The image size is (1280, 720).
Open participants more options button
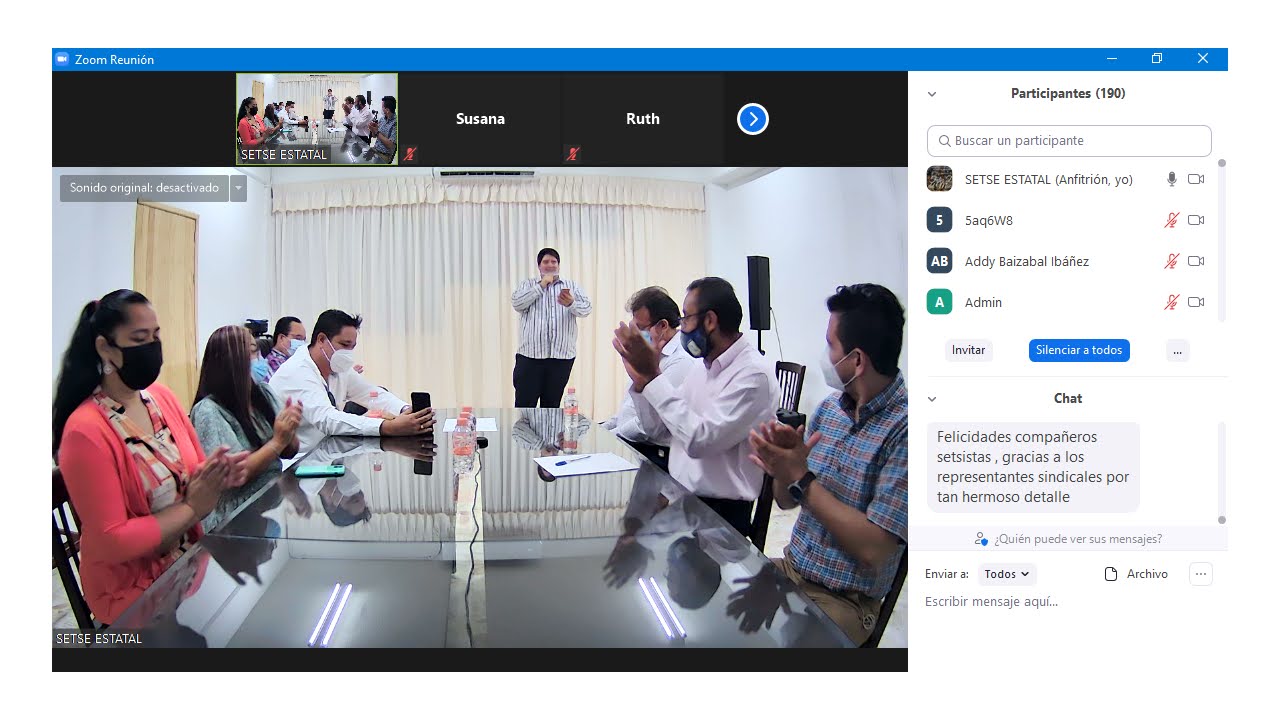pos(1177,350)
